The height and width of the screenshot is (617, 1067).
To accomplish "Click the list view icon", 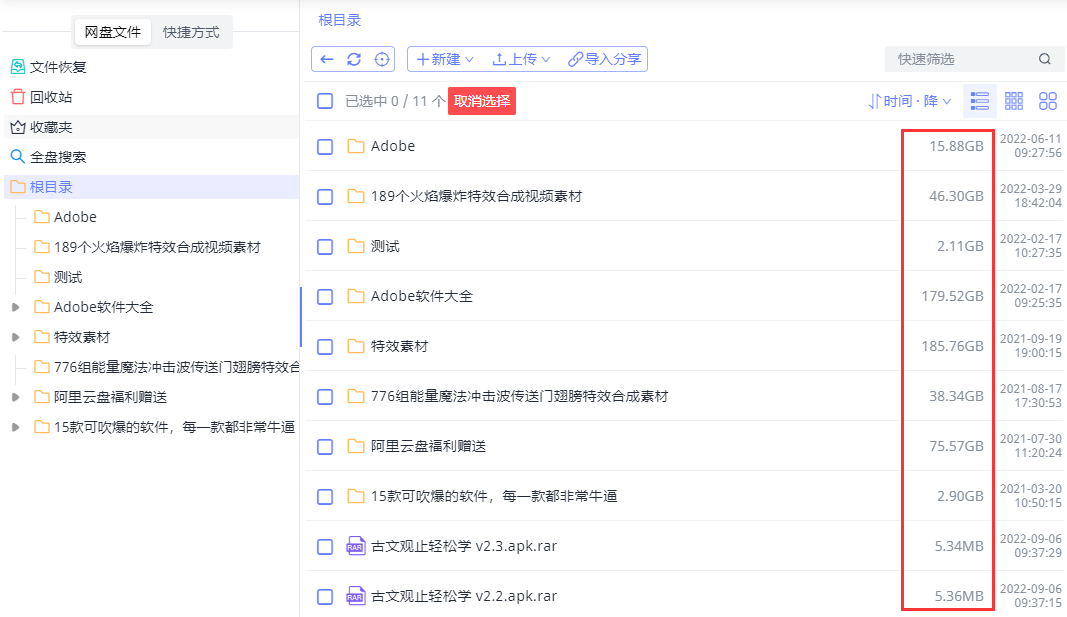I will point(979,100).
